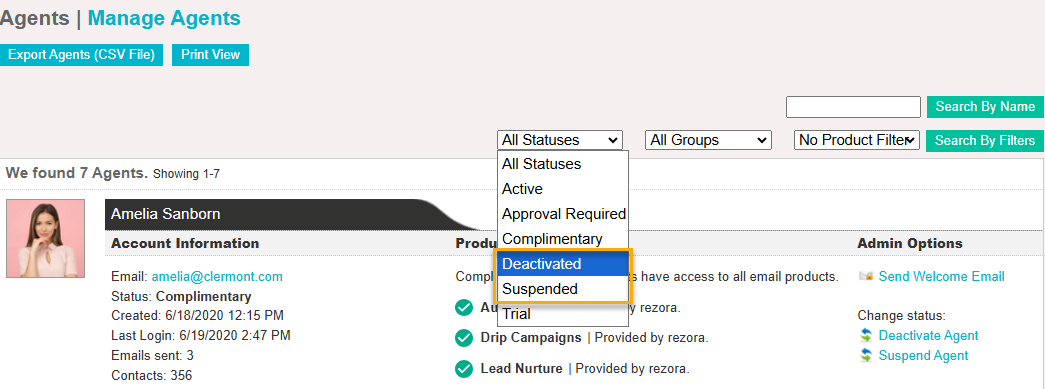The height and width of the screenshot is (389, 1045).
Task: Click the Send Welcome Email envelope icon
Action: (x=866, y=276)
